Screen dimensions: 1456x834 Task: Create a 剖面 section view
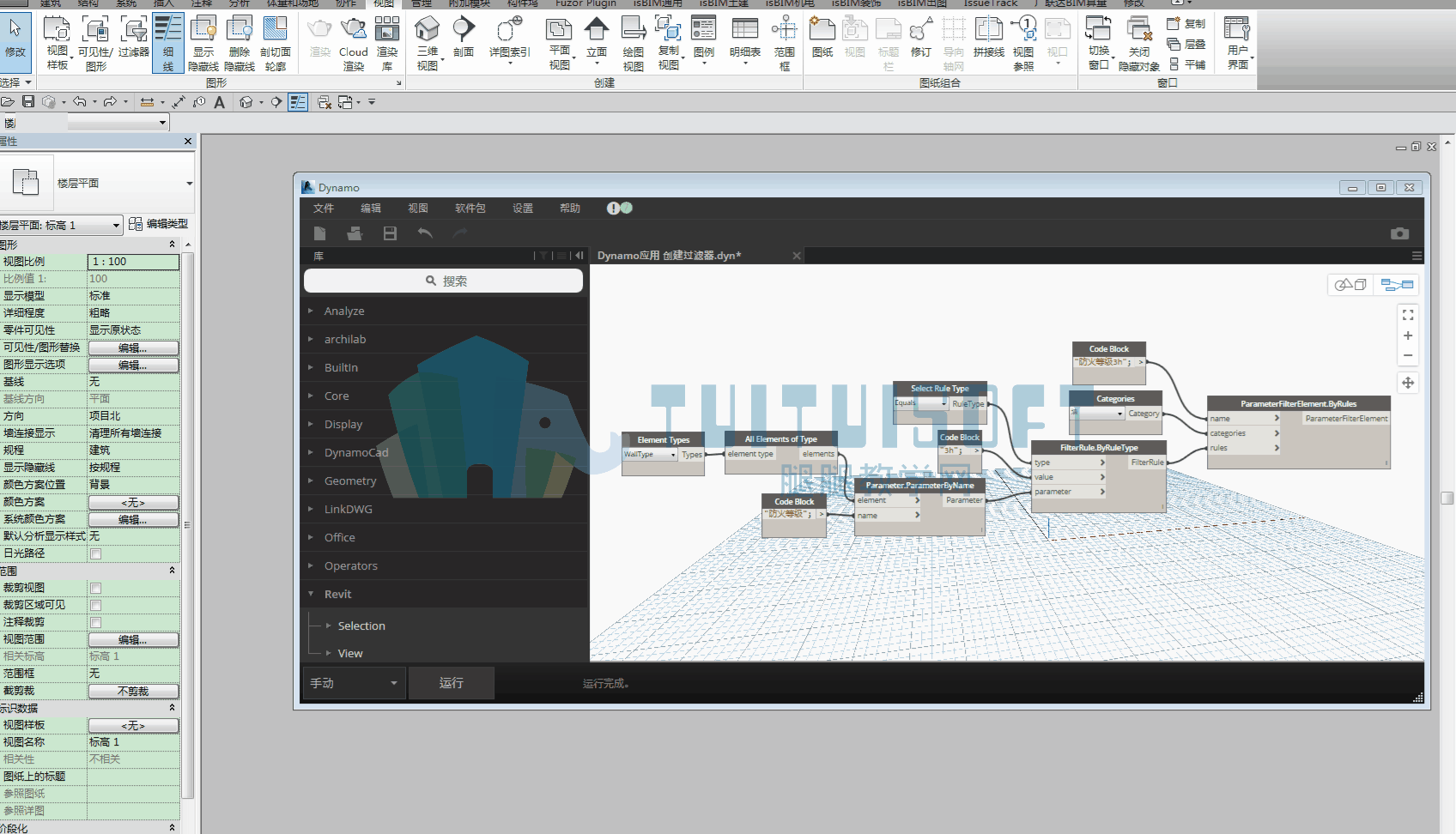click(464, 36)
